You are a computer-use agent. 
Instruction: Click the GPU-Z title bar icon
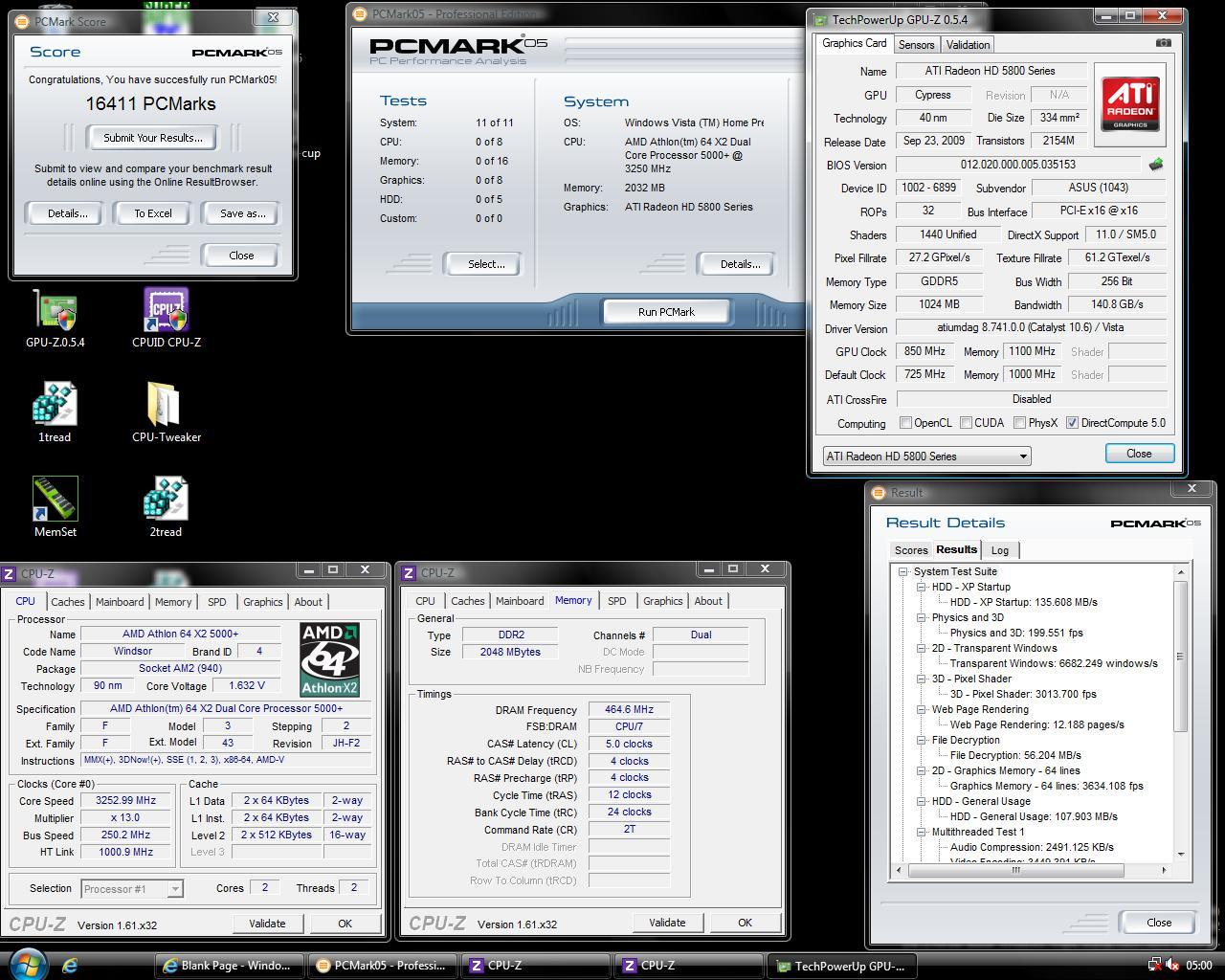(x=820, y=19)
